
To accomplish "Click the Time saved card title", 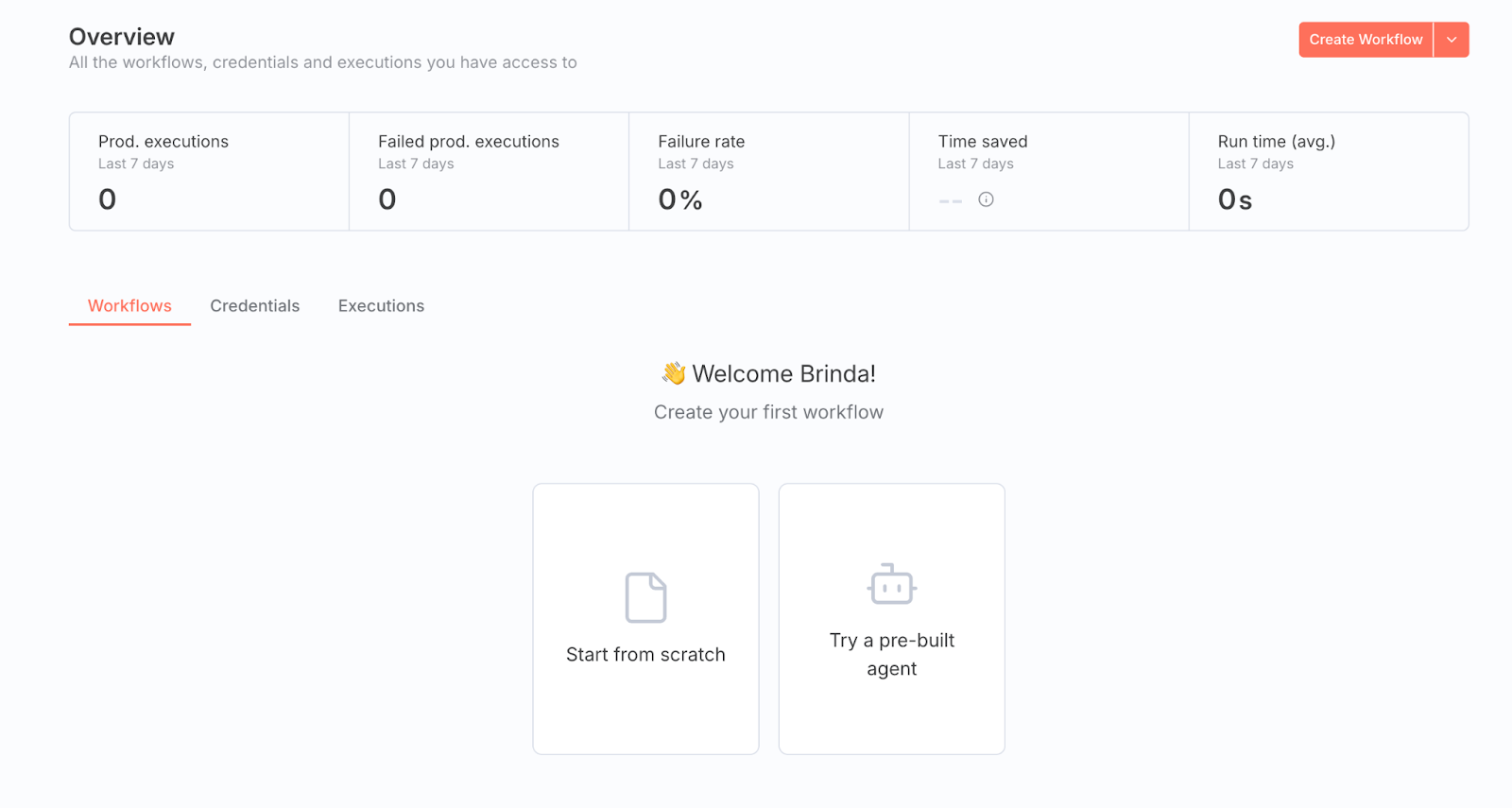I will [982, 142].
